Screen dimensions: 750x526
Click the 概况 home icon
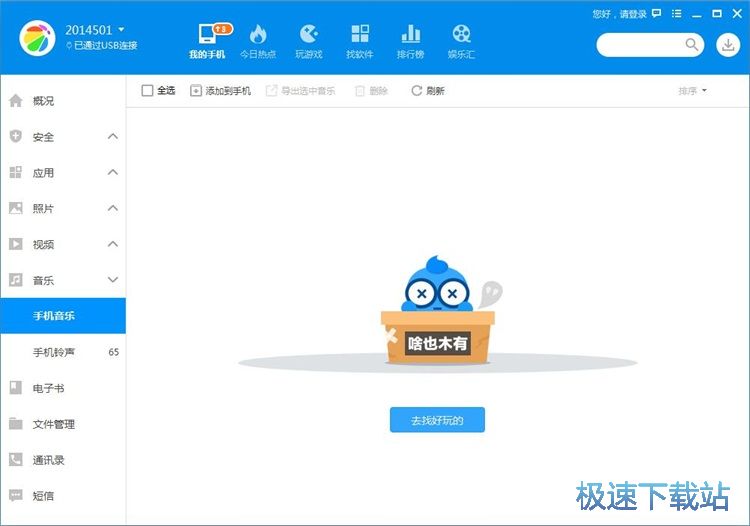click(16, 100)
